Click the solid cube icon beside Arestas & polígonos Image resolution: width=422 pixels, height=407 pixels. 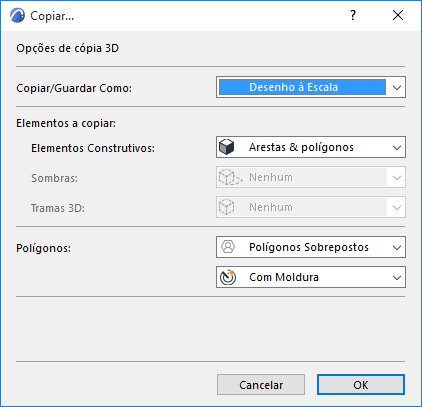click(x=227, y=147)
